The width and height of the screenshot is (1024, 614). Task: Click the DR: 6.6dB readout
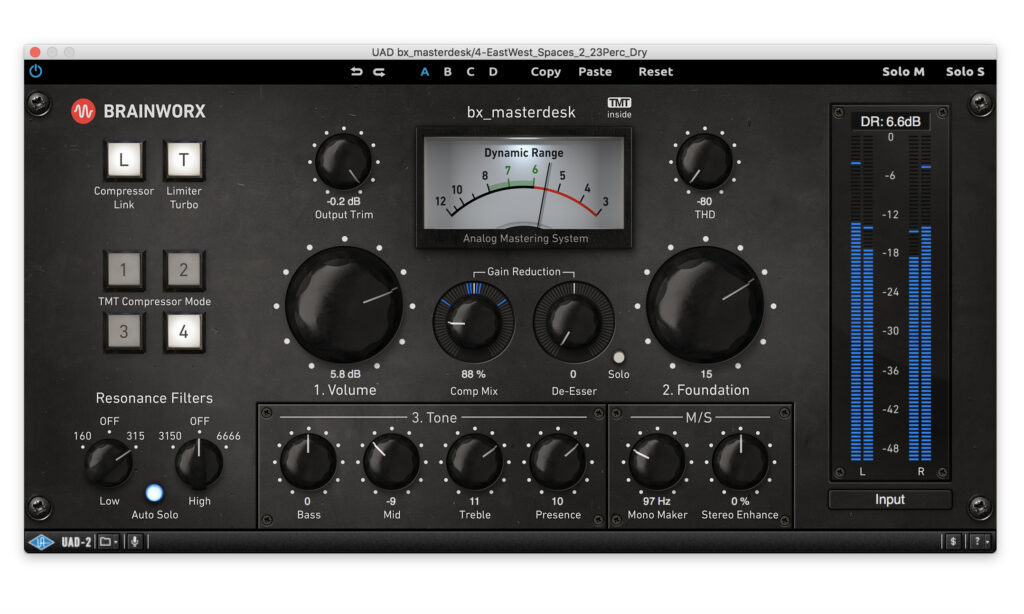(890, 121)
